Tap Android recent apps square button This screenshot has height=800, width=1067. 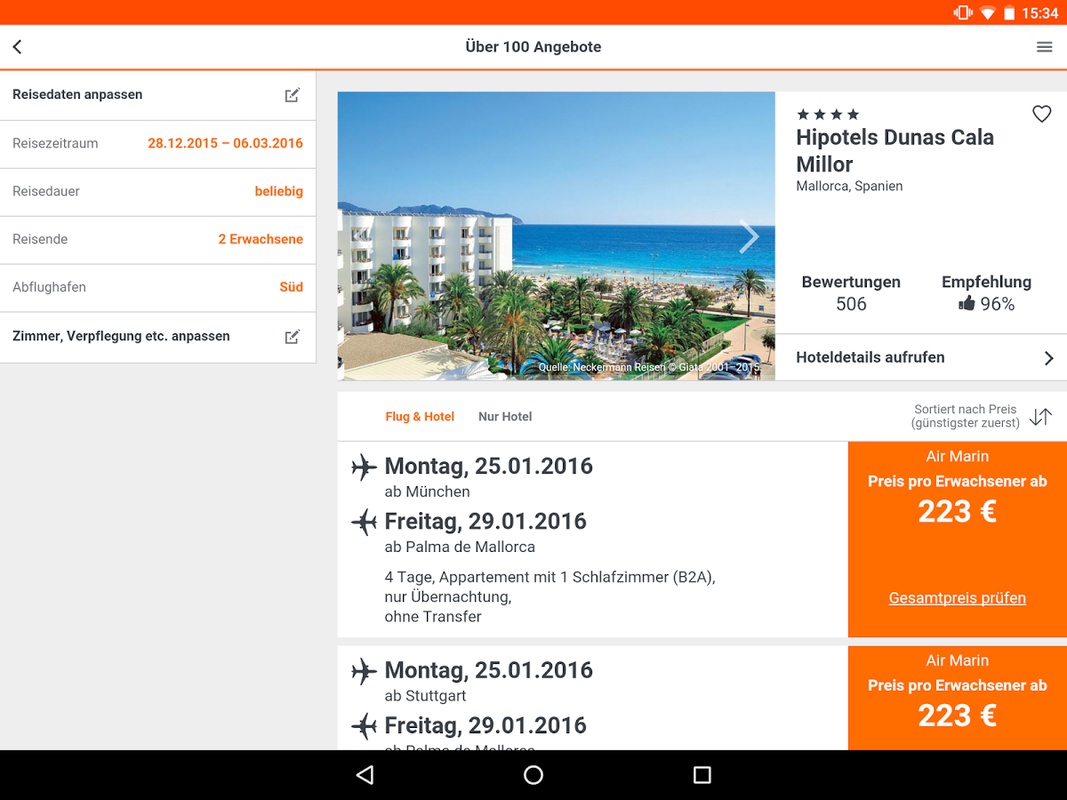[702, 775]
